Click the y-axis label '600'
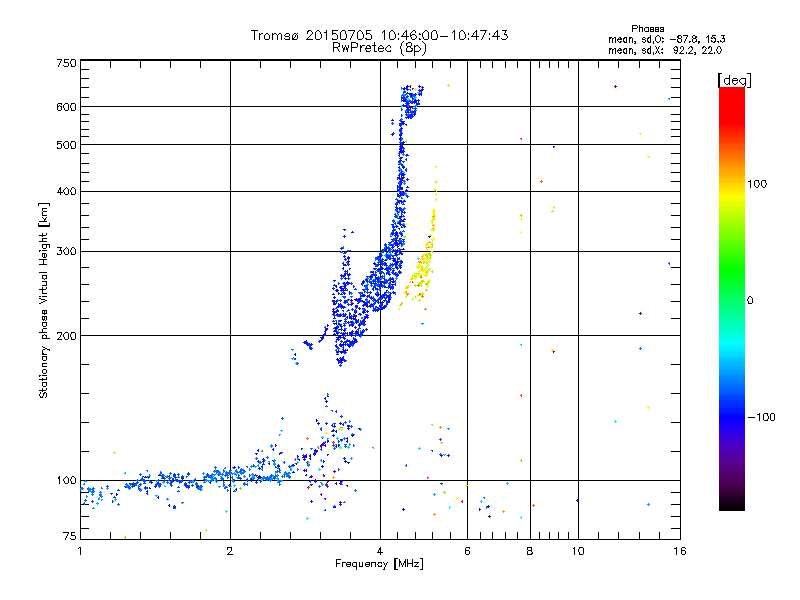The height and width of the screenshot is (600, 800). click(66, 107)
